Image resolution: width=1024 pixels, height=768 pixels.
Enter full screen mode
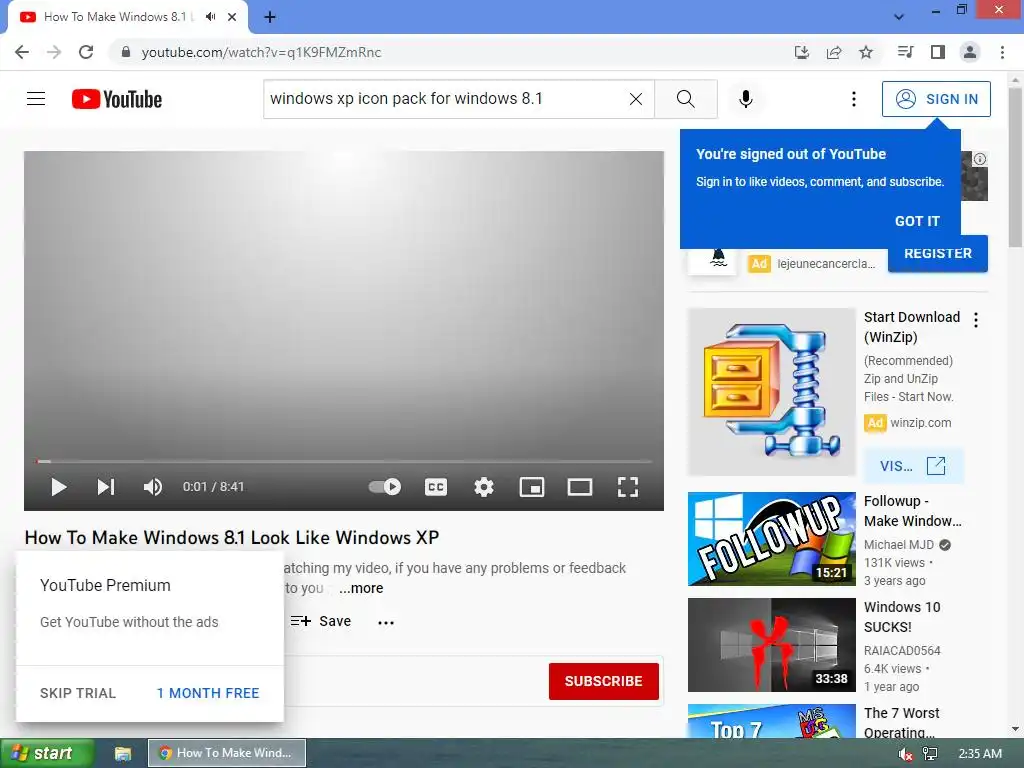(x=628, y=487)
